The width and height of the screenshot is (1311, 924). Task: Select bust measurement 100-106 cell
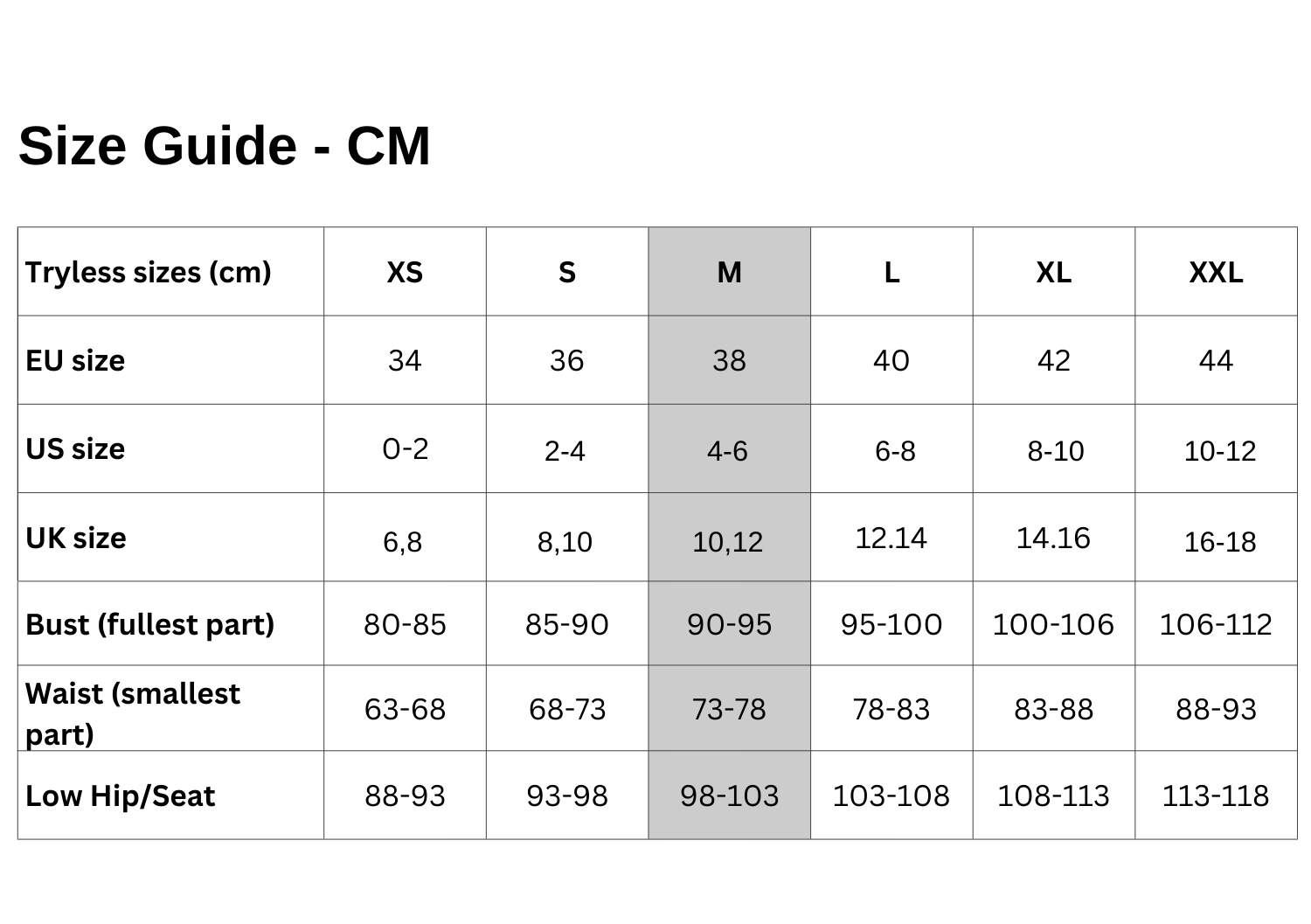coord(1053,625)
